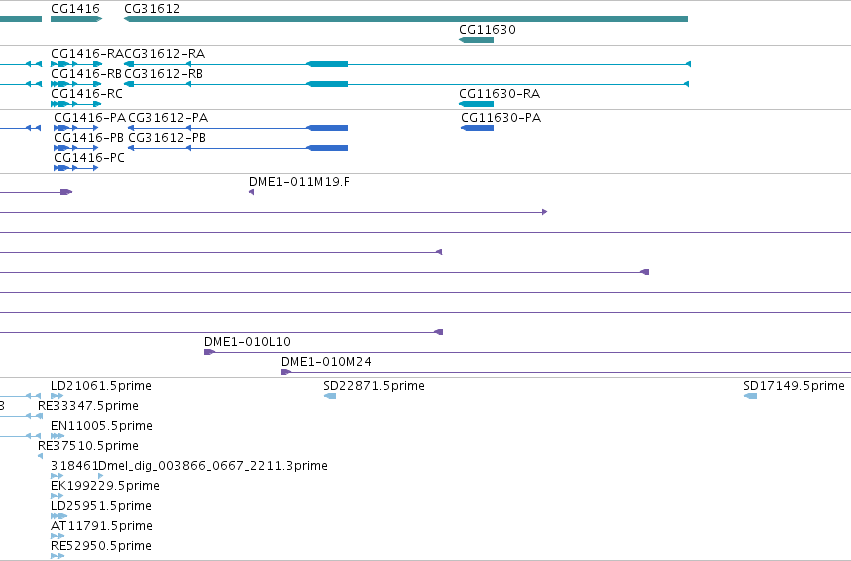Click the purple DME1-010L10 start block
The height and width of the screenshot is (561, 851).
tap(209, 352)
